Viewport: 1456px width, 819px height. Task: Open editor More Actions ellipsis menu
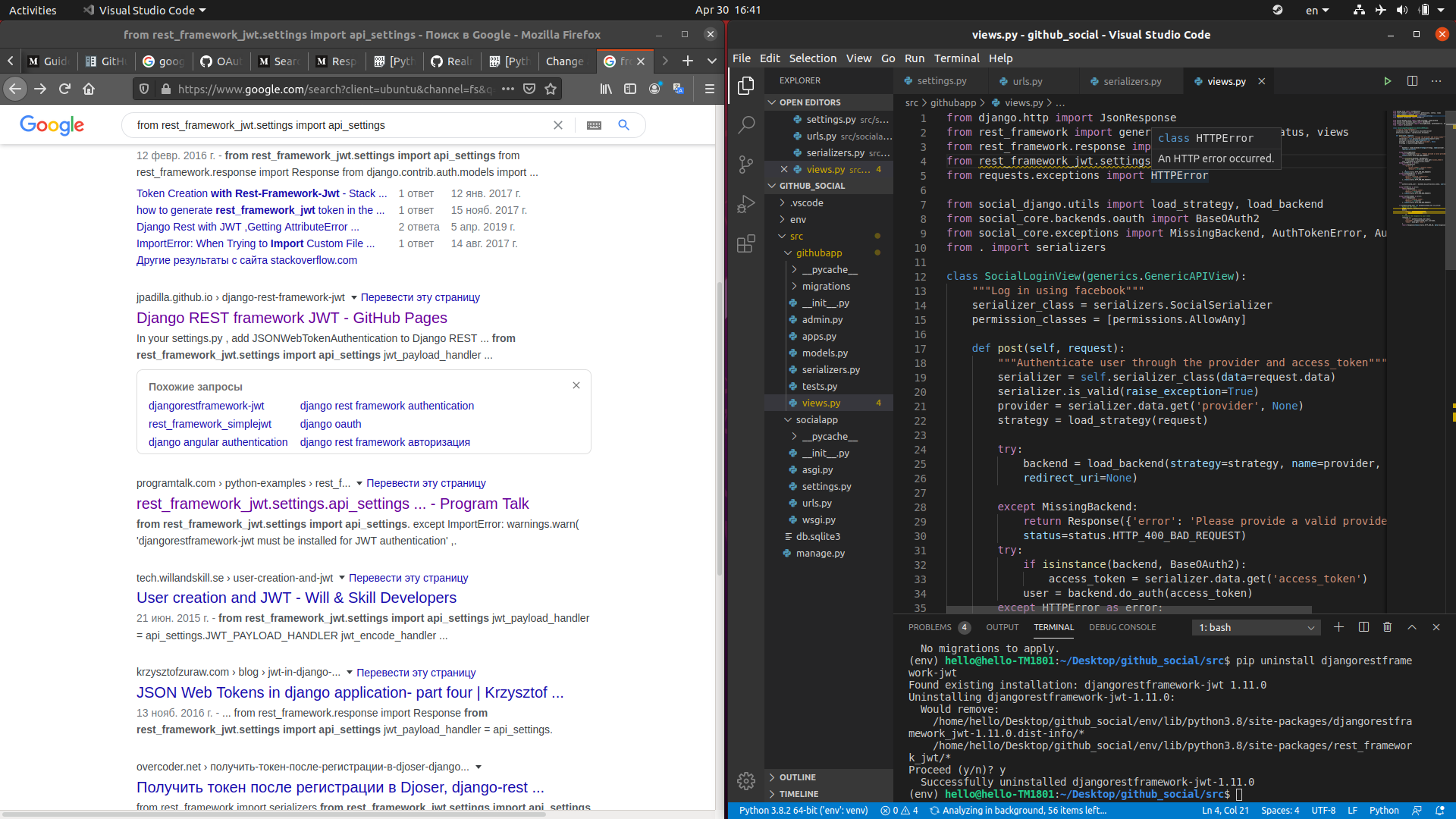tap(1436, 81)
